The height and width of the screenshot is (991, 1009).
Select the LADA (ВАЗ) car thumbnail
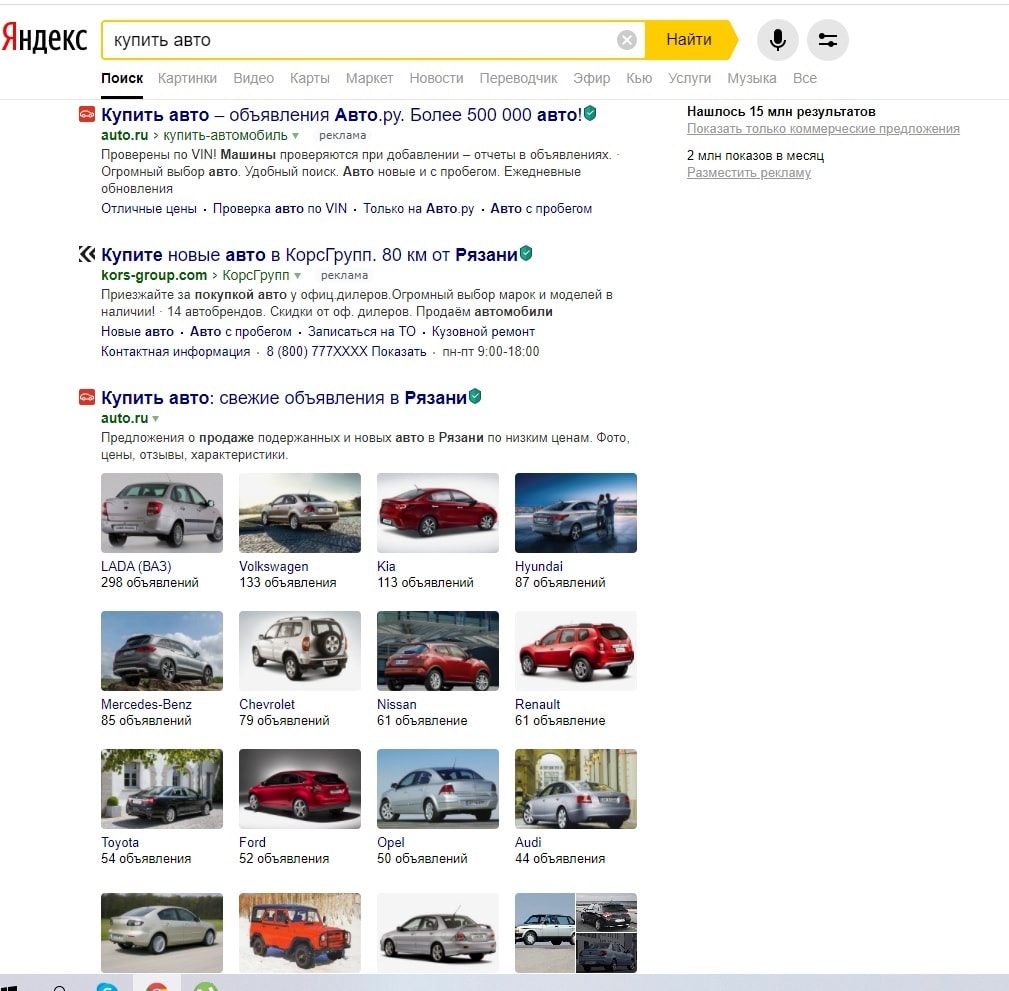coord(162,512)
